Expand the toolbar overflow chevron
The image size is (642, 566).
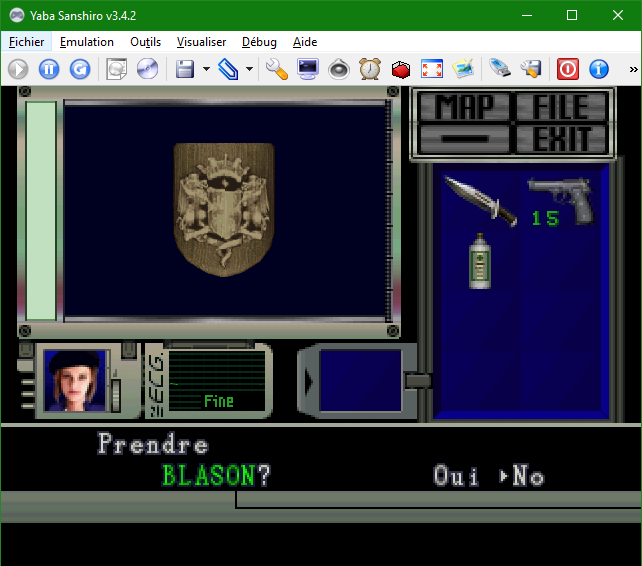(633, 70)
